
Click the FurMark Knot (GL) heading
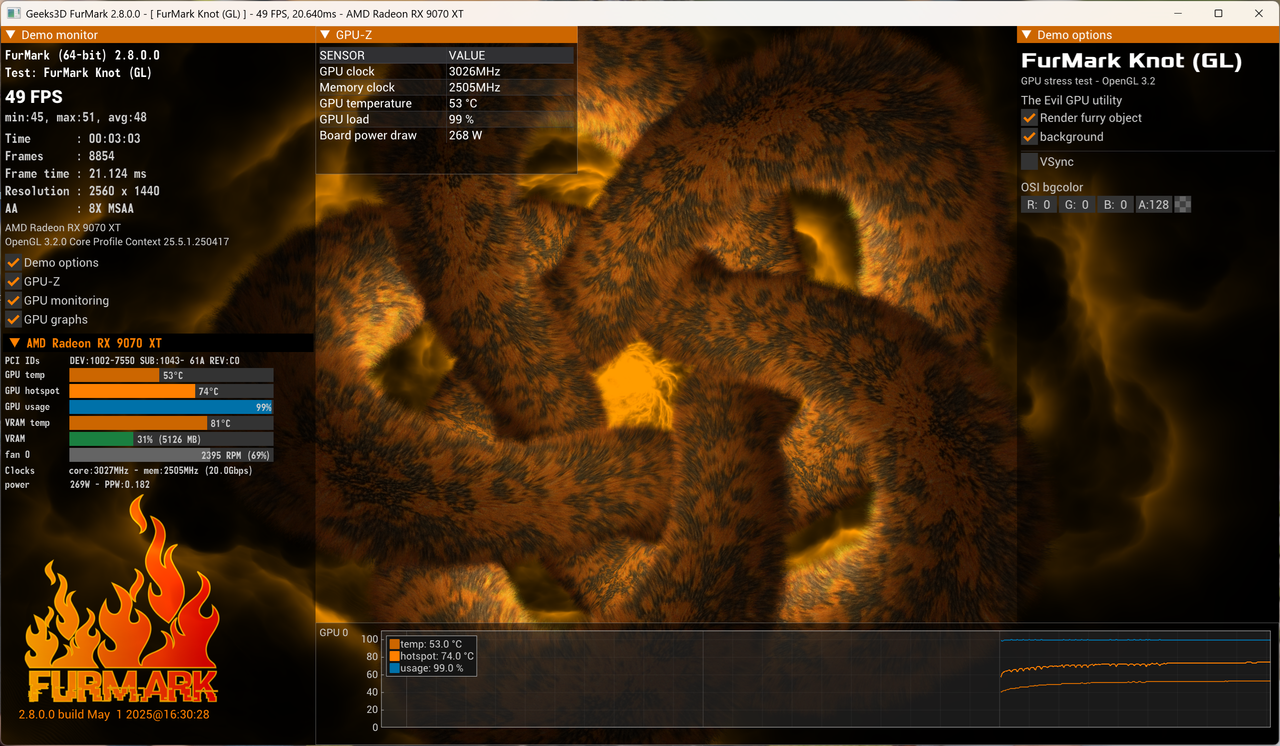point(1131,61)
